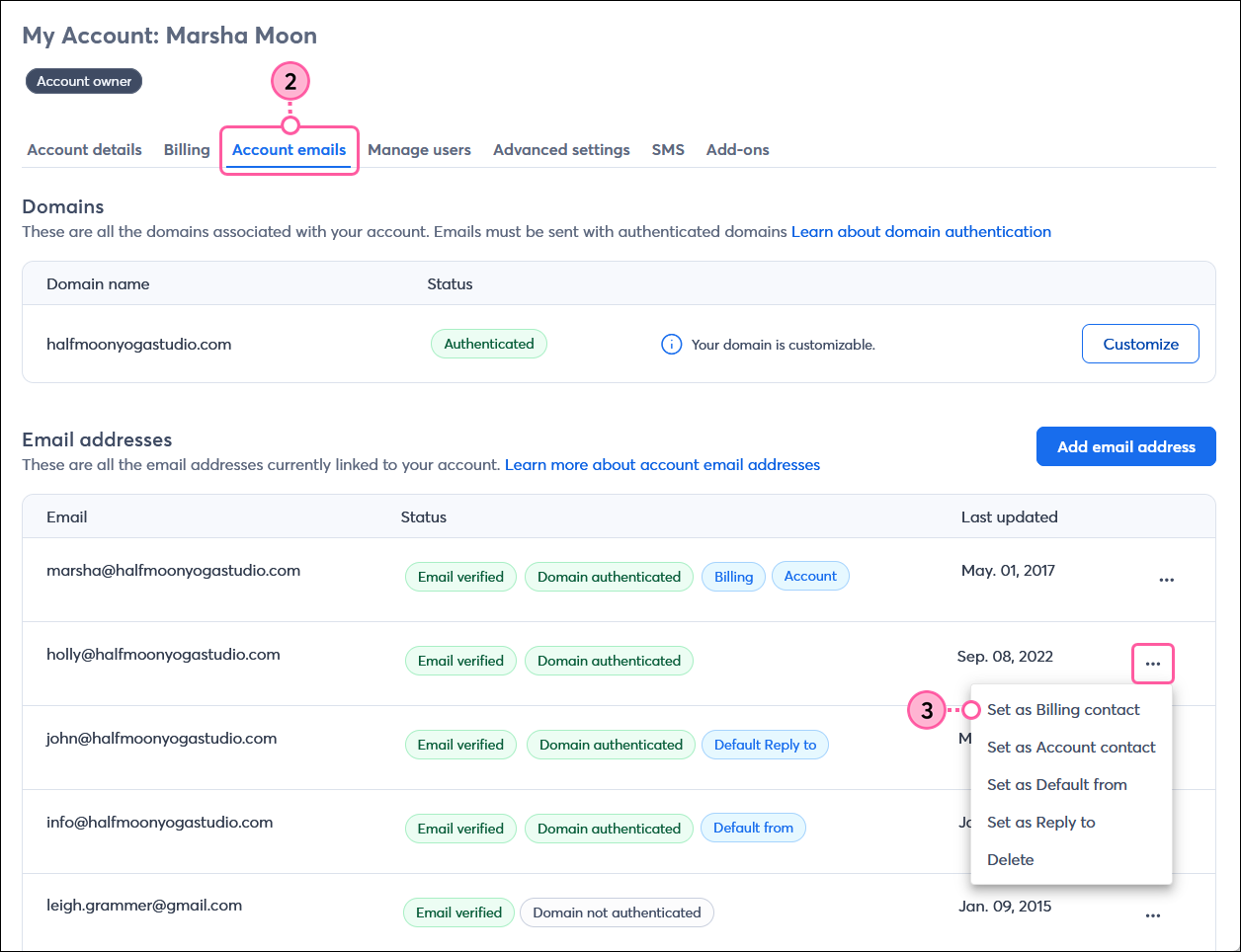This screenshot has width=1241, height=952.
Task: Click the Jan. 09, 2015 date
Action: click(1005, 907)
